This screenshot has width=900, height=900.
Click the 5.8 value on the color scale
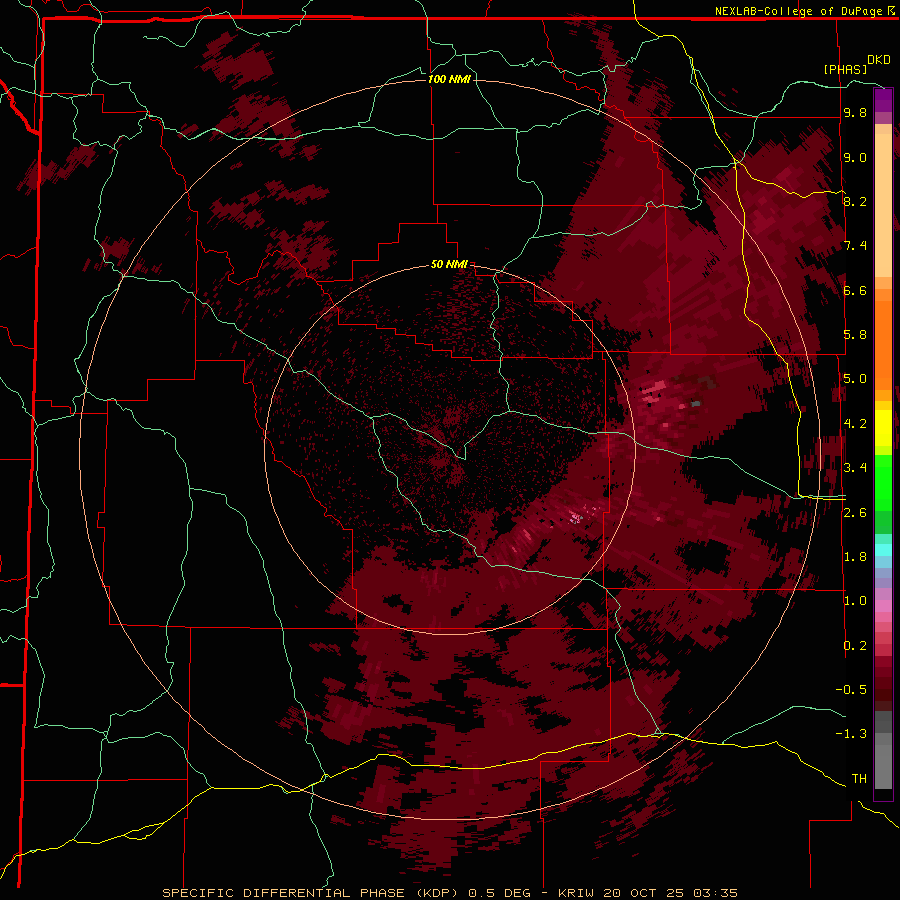pyautogui.click(x=855, y=335)
